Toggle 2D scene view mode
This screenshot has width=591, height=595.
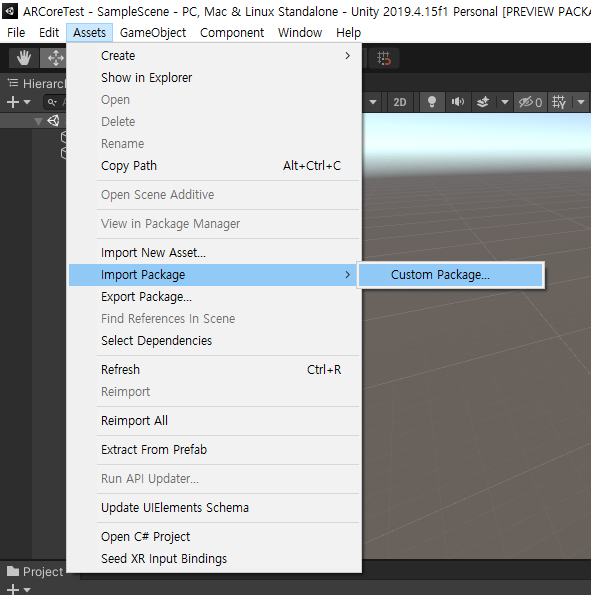pos(400,102)
